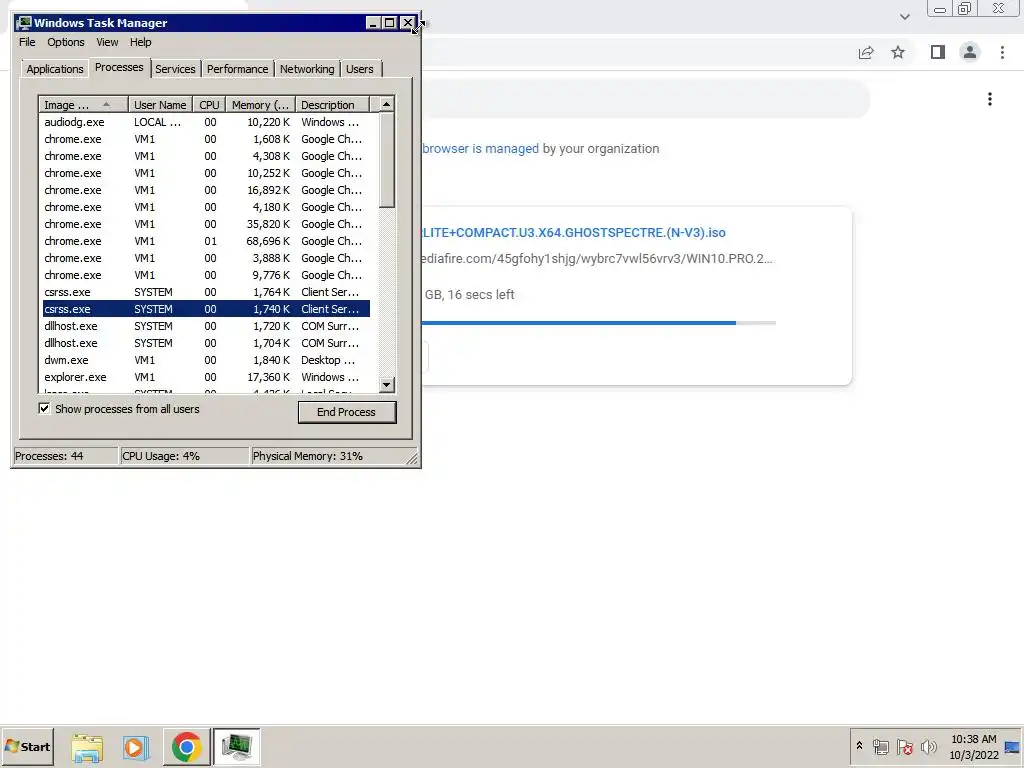Click the process list scrollbar thumb

pos(387,160)
